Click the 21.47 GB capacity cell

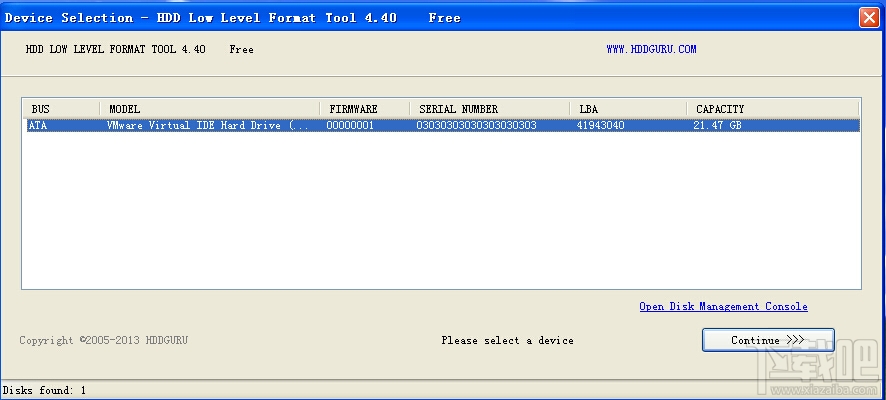coord(717,125)
